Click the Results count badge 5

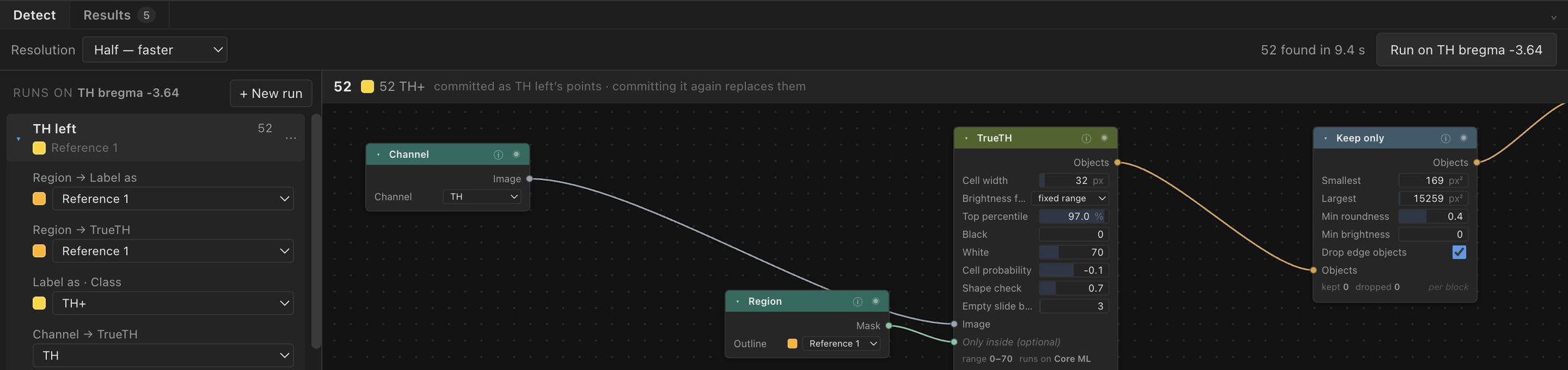tap(146, 15)
